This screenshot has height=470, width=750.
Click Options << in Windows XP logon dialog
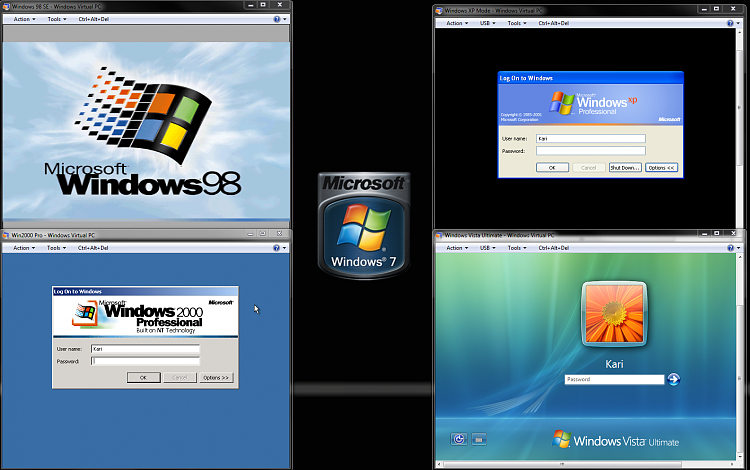(x=662, y=167)
